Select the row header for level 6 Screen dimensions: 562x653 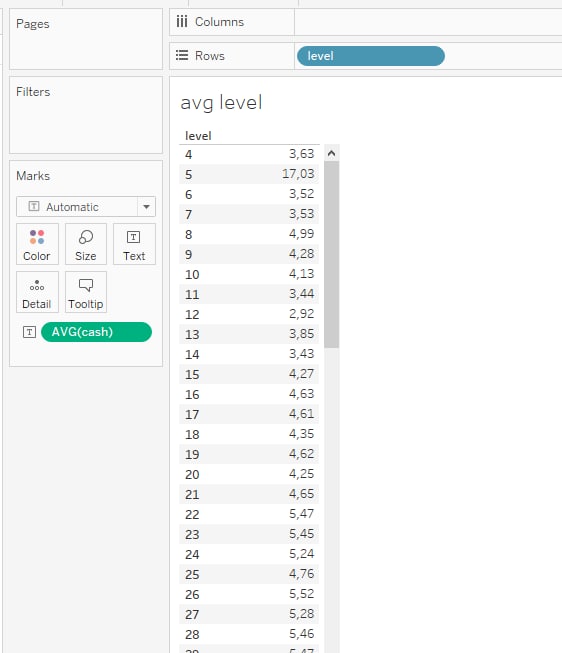pyautogui.click(x=189, y=194)
